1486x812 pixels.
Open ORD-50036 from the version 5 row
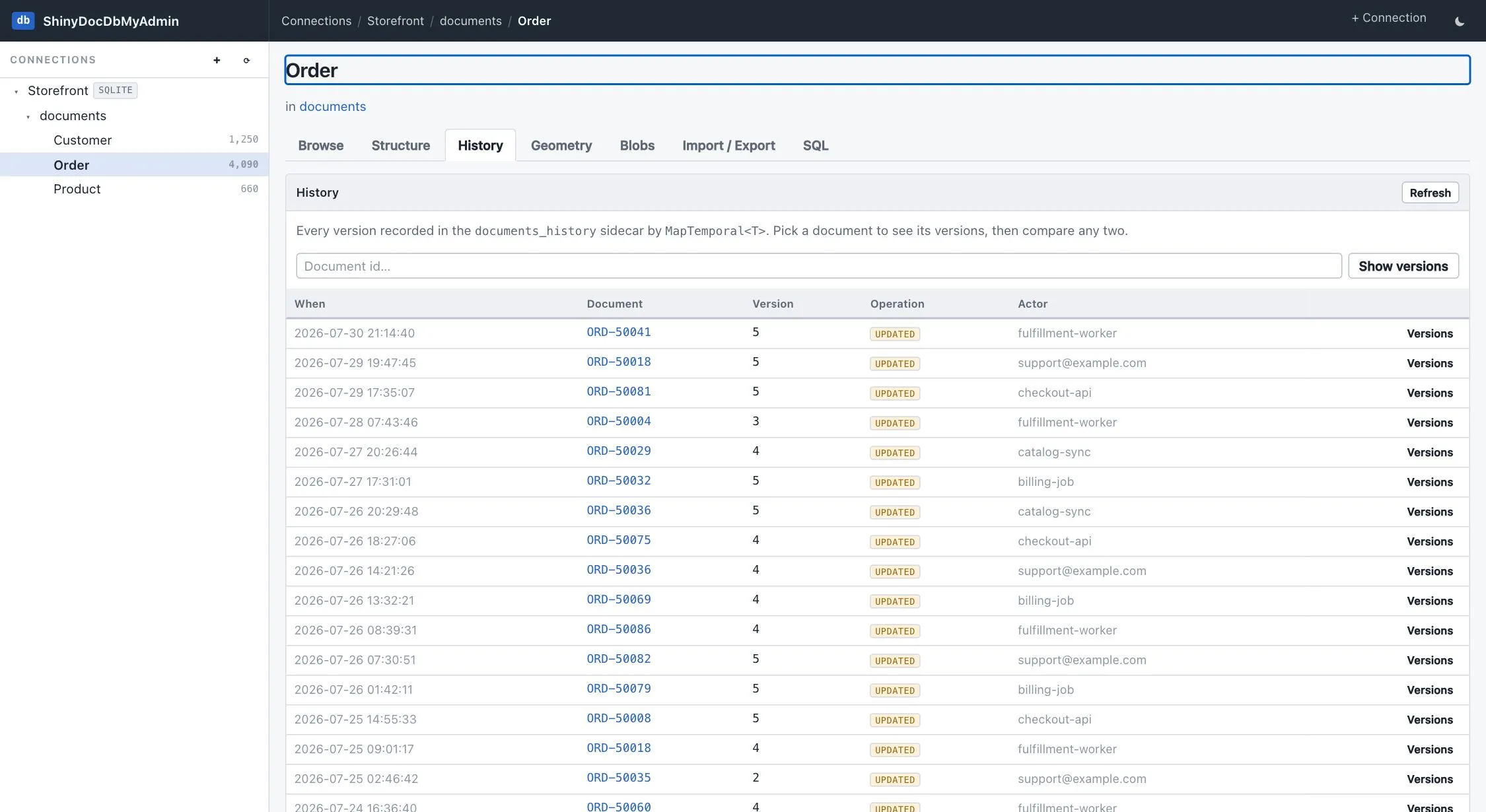click(619, 510)
